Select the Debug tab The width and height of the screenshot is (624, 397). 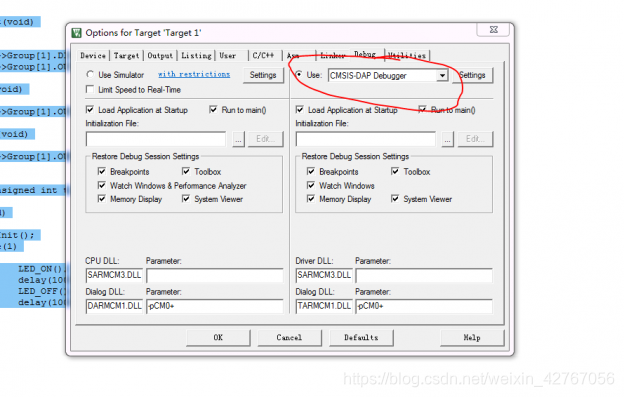click(x=365, y=54)
